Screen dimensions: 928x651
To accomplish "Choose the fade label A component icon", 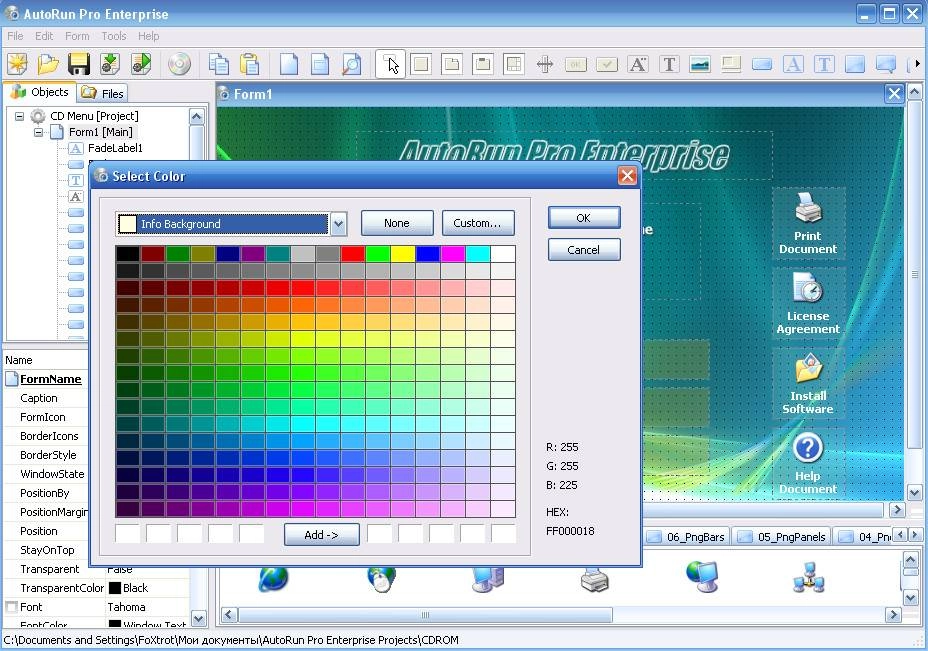I will [638, 64].
